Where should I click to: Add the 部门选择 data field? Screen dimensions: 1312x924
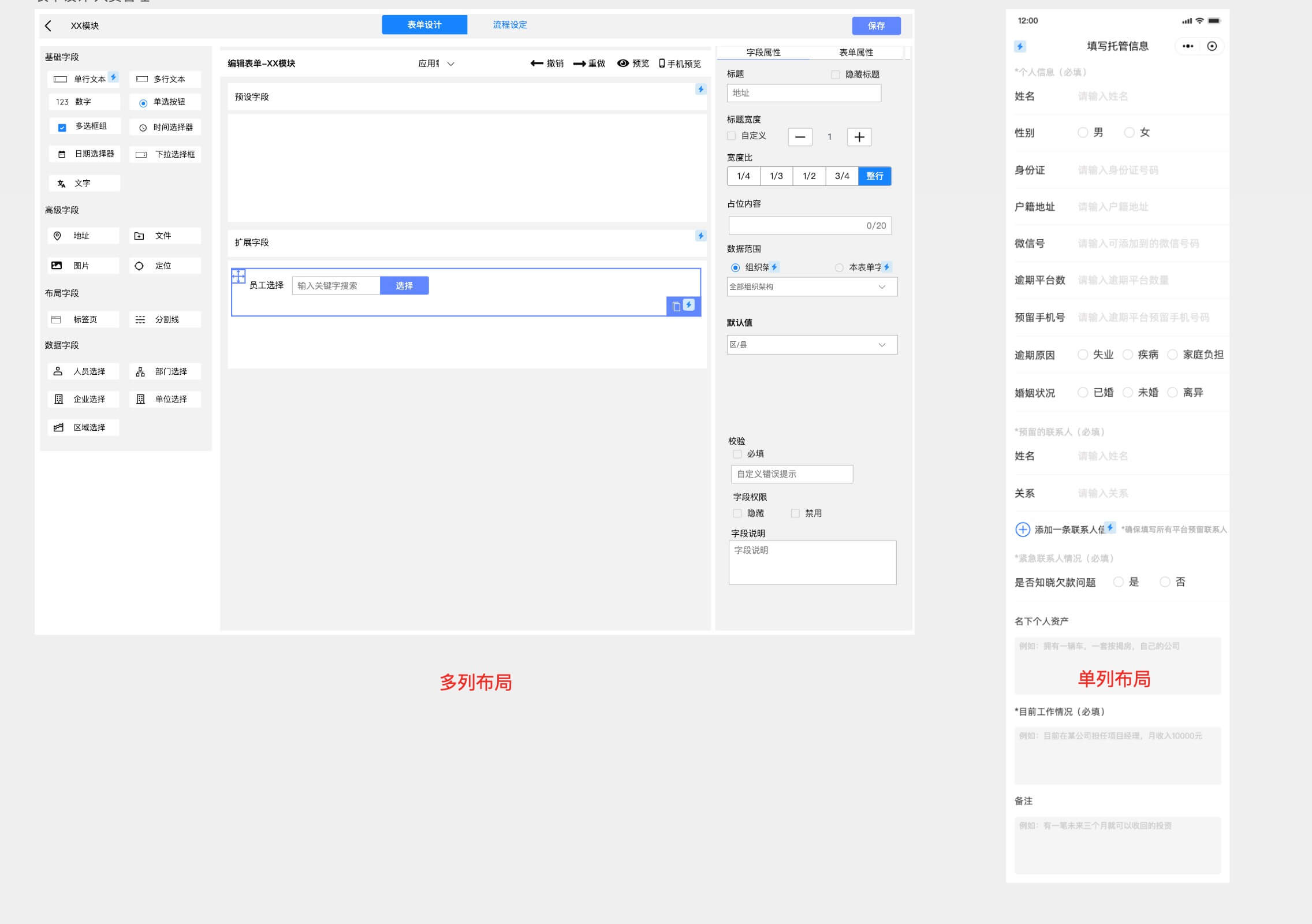point(165,371)
